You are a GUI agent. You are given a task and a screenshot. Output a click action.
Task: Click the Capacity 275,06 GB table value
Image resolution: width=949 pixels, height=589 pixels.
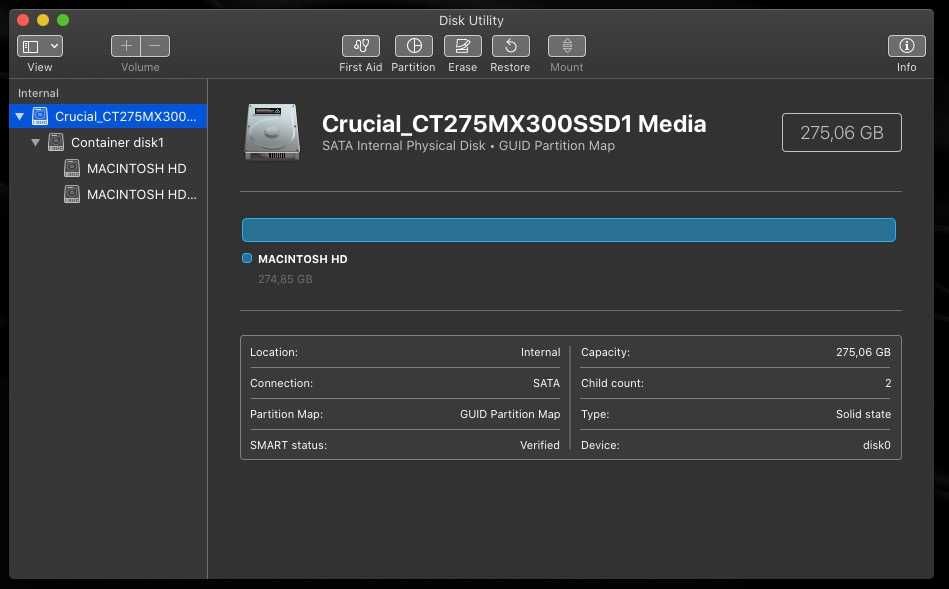pos(863,352)
